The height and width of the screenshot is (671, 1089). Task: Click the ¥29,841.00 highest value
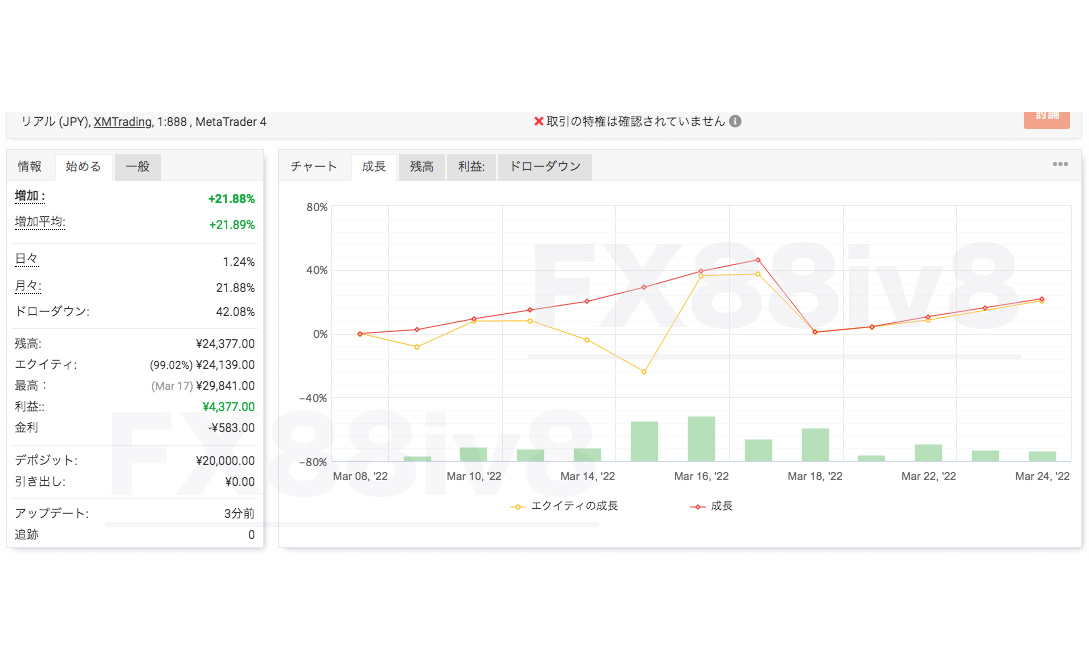tap(226, 386)
